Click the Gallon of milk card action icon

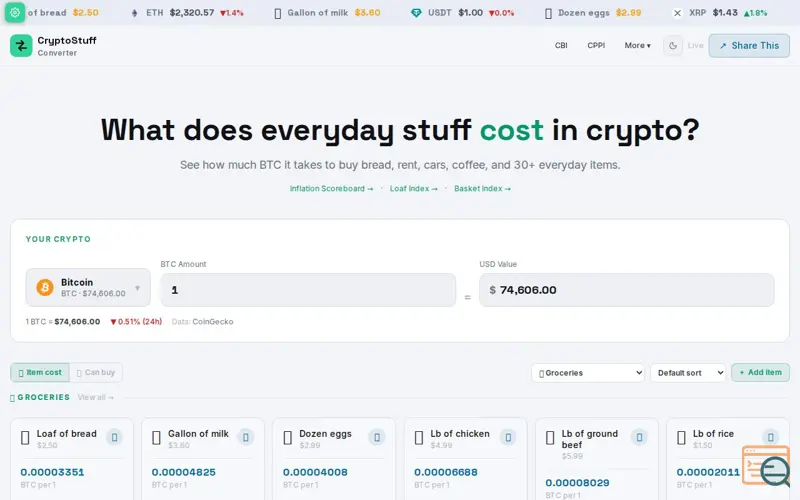tap(245, 437)
